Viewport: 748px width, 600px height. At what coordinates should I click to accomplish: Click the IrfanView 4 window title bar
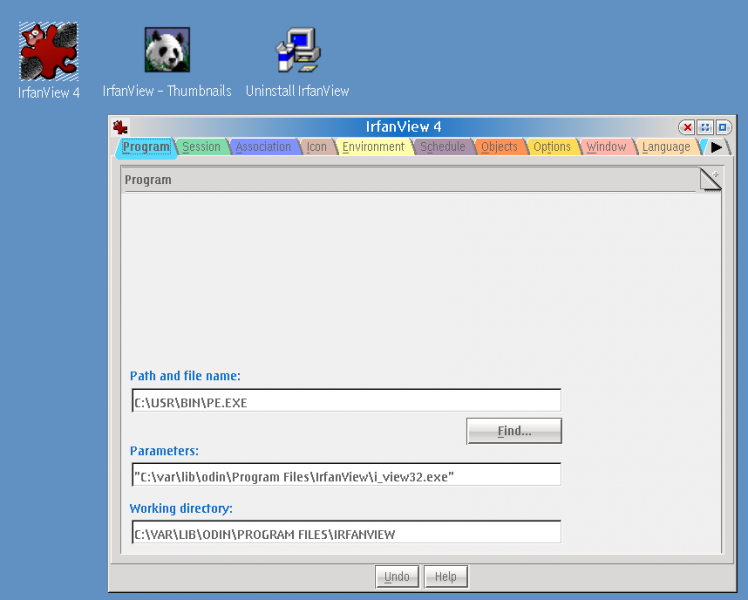pyautogui.click(x=403, y=127)
